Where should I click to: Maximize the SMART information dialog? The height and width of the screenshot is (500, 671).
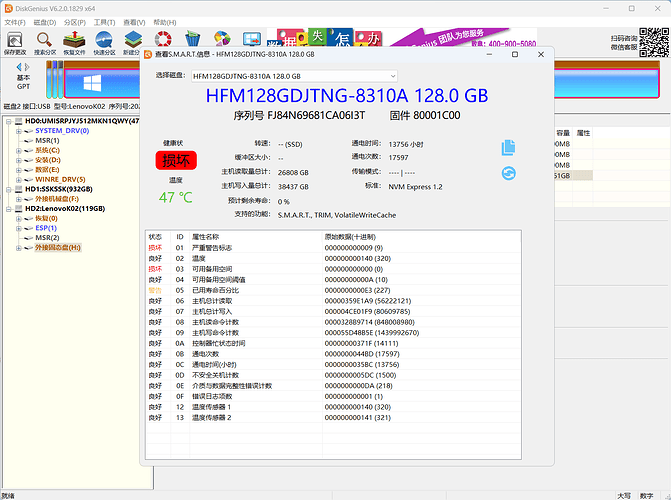click(x=515, y=54)
